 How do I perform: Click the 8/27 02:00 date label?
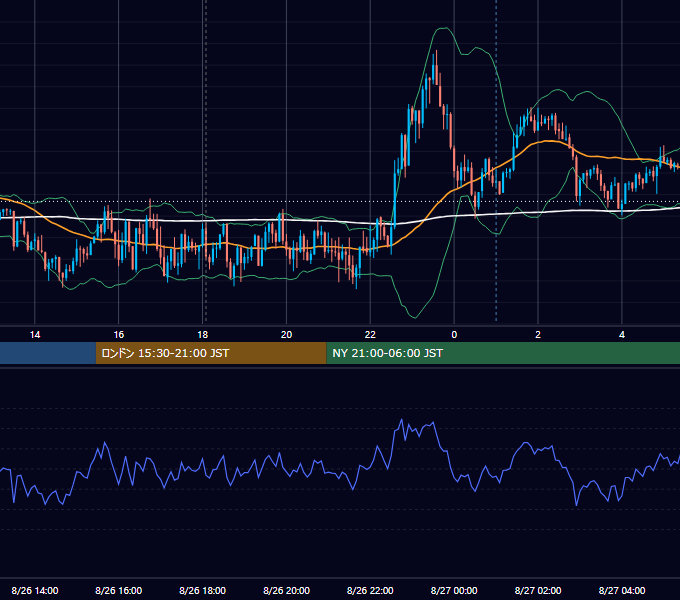click(x=538, y=590)
